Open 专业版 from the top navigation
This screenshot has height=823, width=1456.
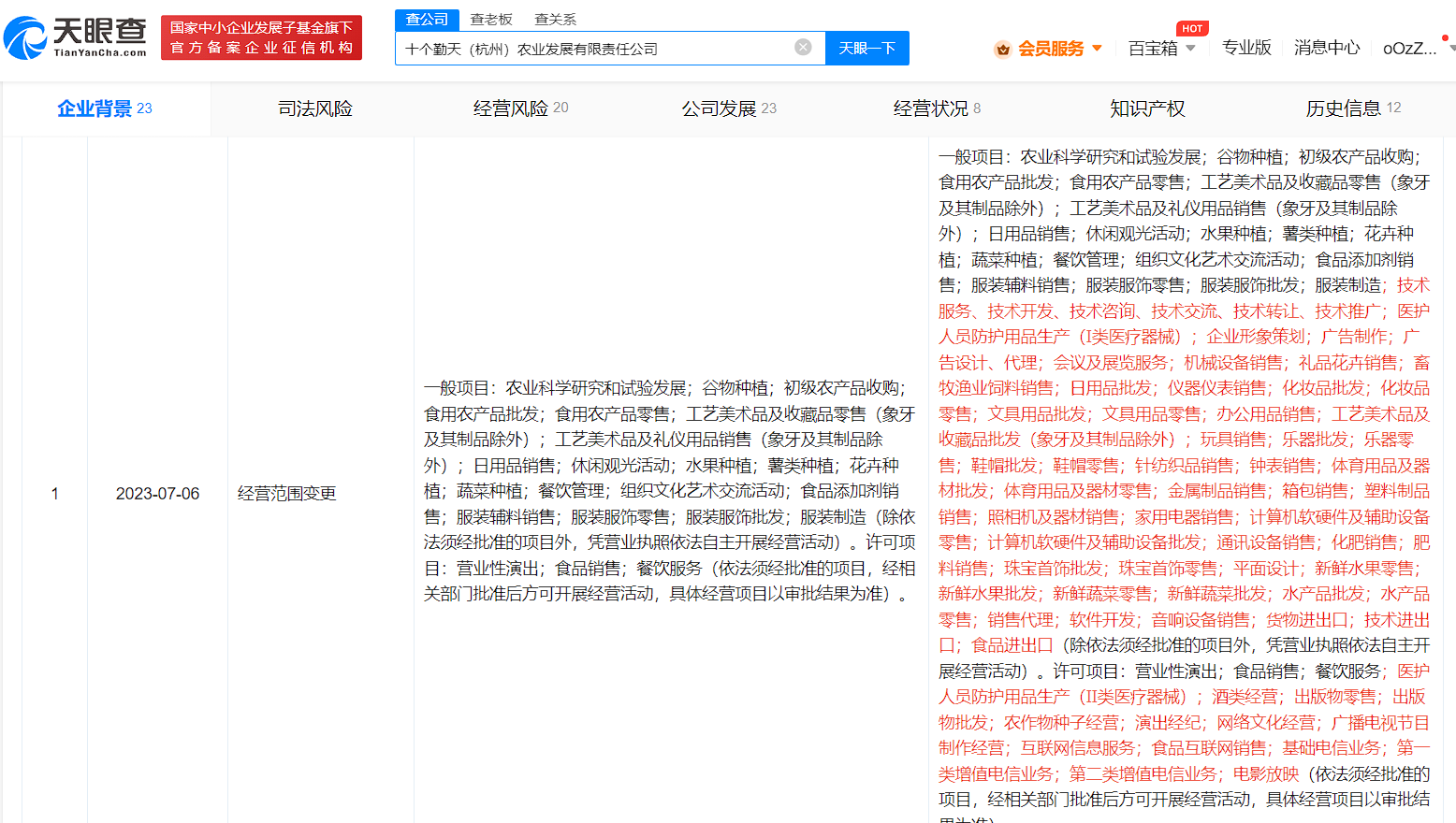coord(1246,48)
